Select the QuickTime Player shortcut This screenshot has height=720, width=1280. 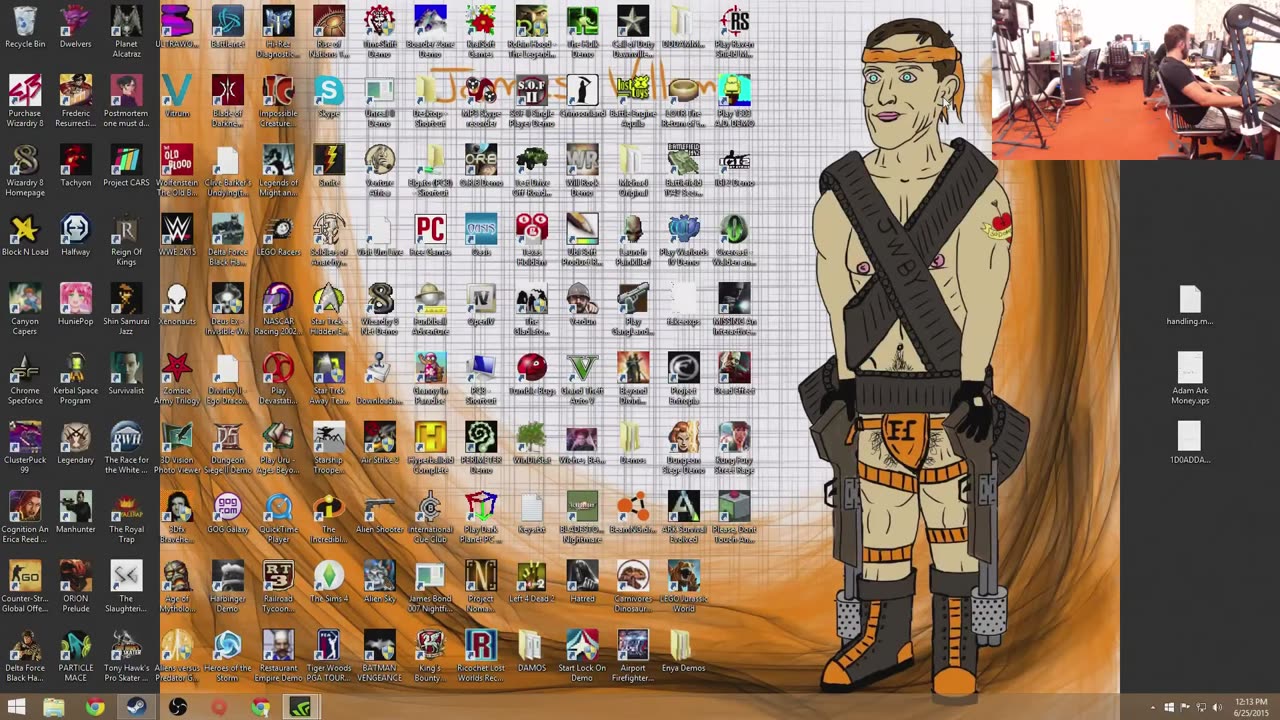click(278, 516)
